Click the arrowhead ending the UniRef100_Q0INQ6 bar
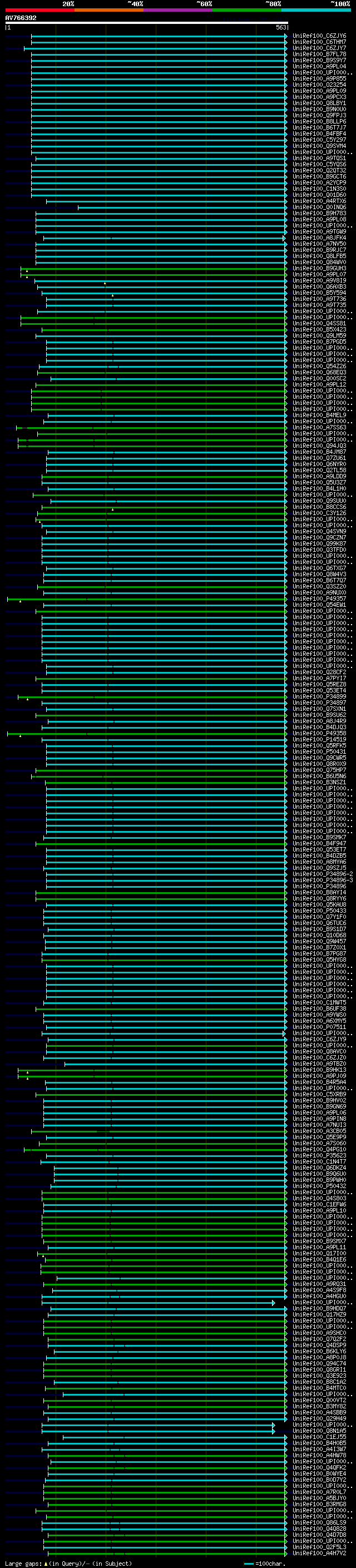Screen dimensions: 356x1568 coord(286,207)
